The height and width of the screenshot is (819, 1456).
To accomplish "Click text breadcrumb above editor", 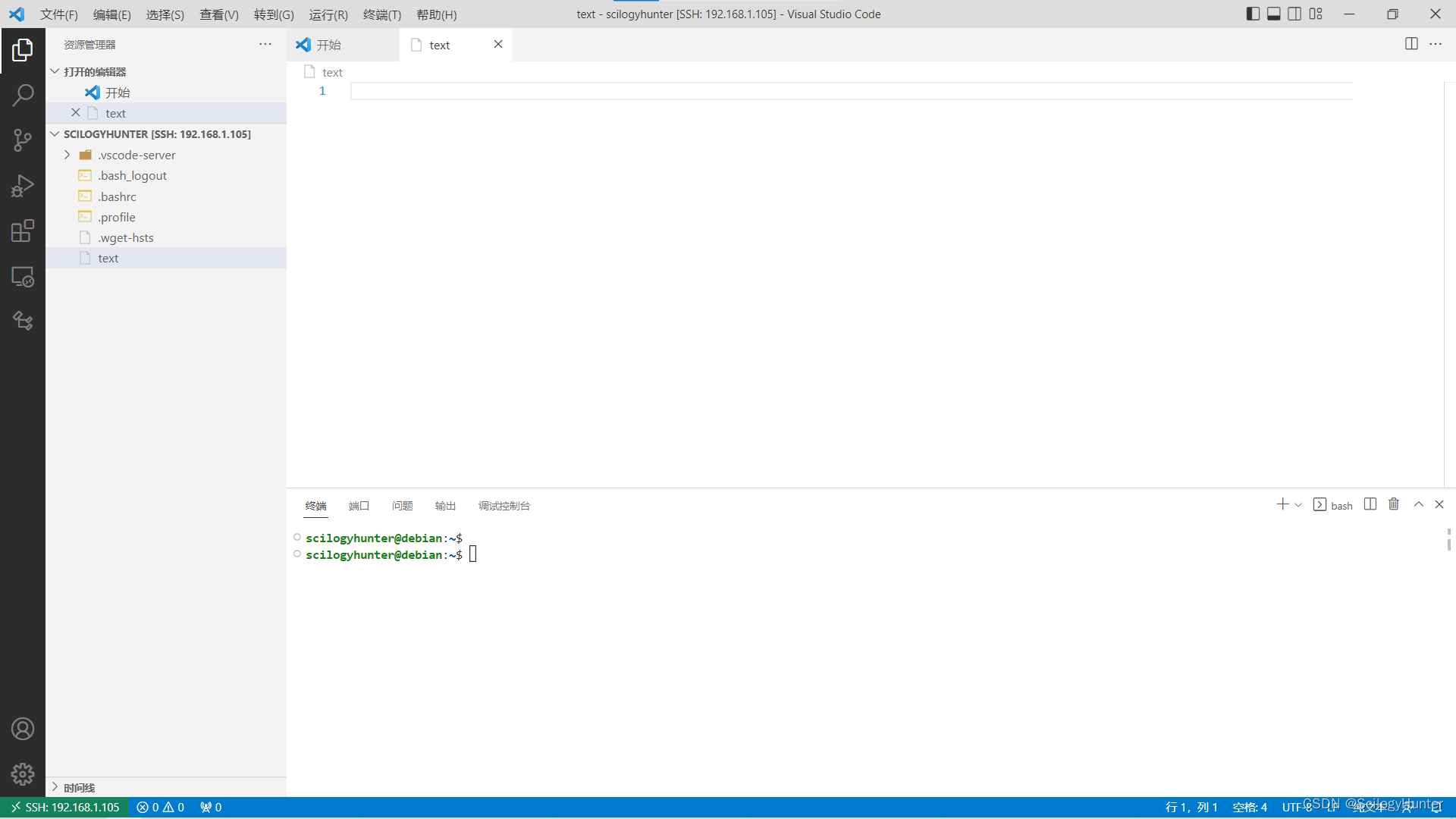I will tap(332, 72).
